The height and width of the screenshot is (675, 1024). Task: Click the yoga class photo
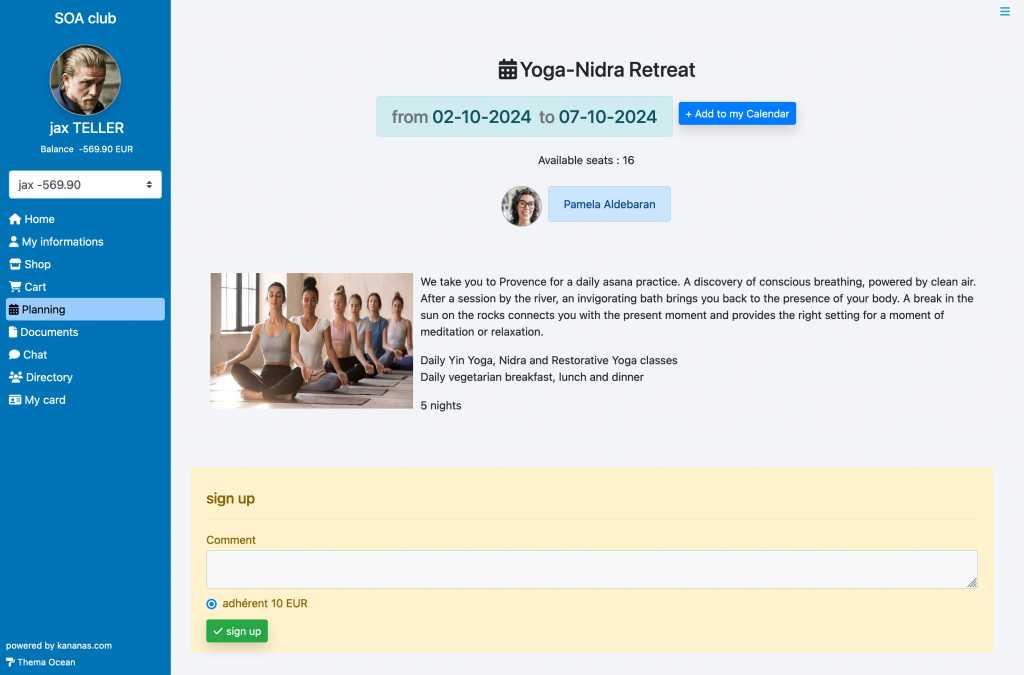click(x=312, y=341)
